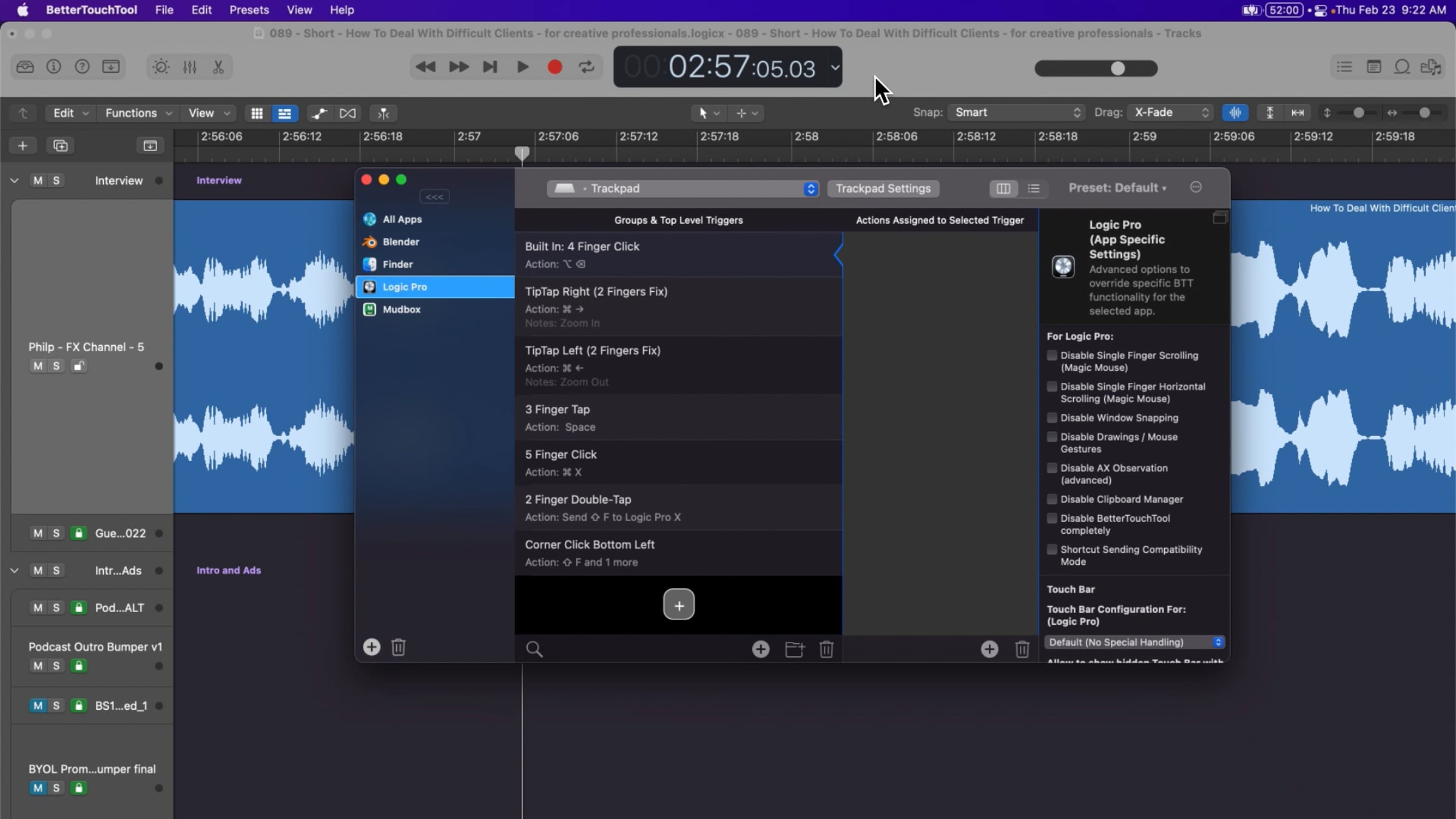The image size is (1456, 819).
Task: Toggle the Cycle loop button
Action: (x=587, y=67)
